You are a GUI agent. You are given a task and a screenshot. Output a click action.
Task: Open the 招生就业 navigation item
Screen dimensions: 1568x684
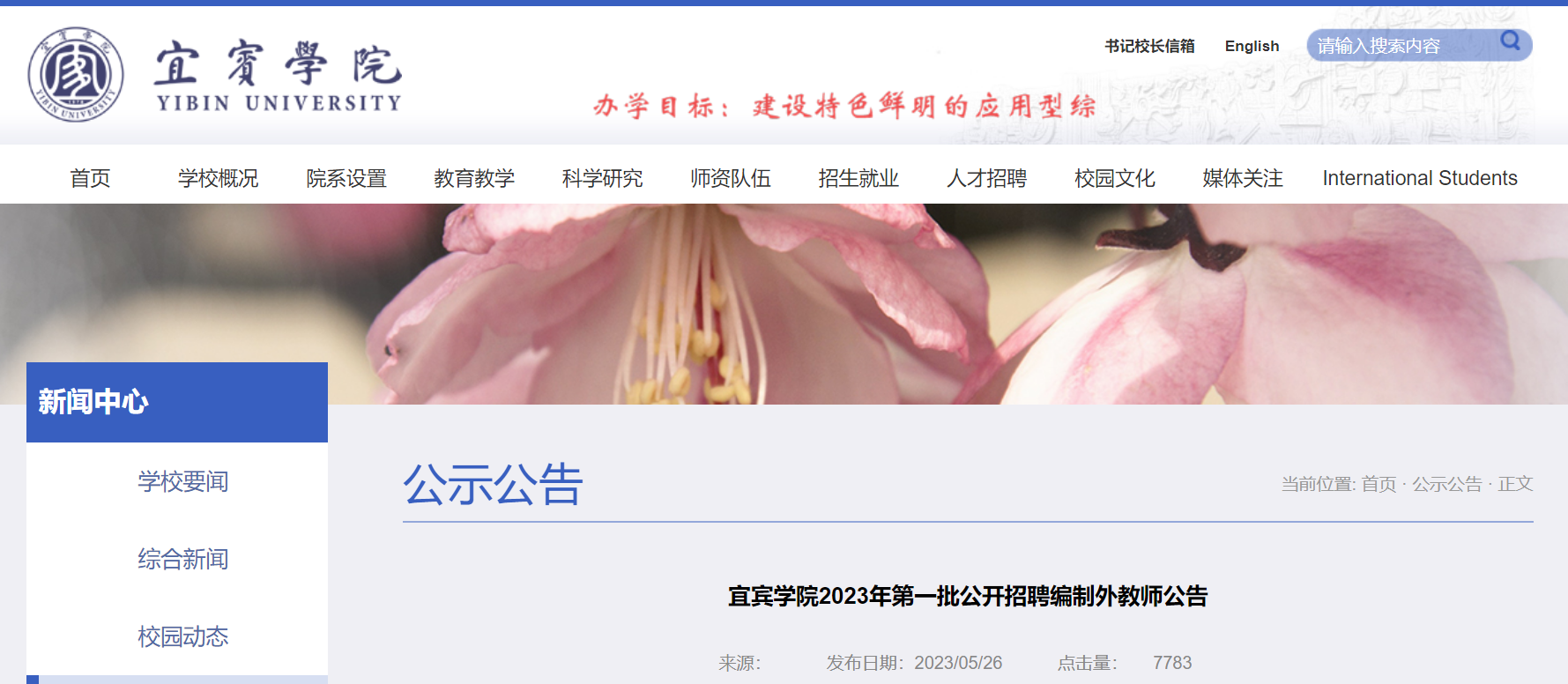858,178
